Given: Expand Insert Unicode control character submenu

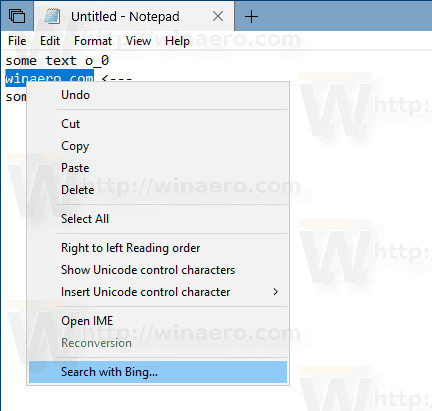Looking at the screenshot, I should [158, 292].
